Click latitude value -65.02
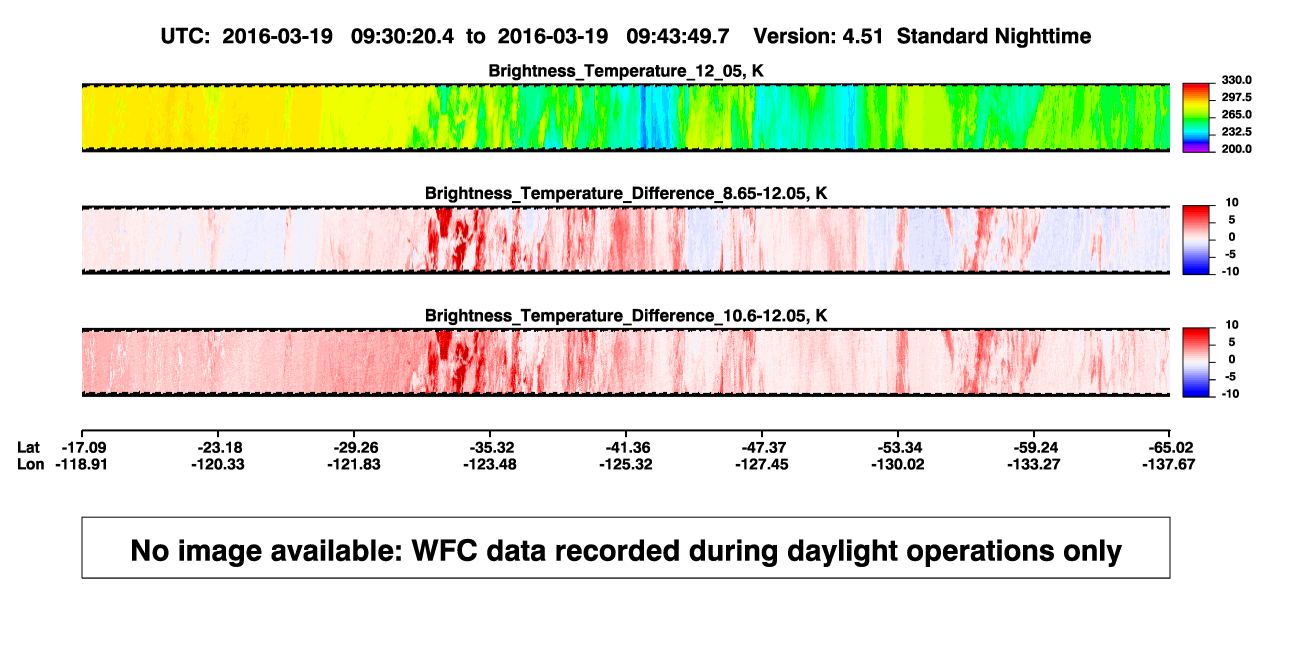 pos(1170,447)
